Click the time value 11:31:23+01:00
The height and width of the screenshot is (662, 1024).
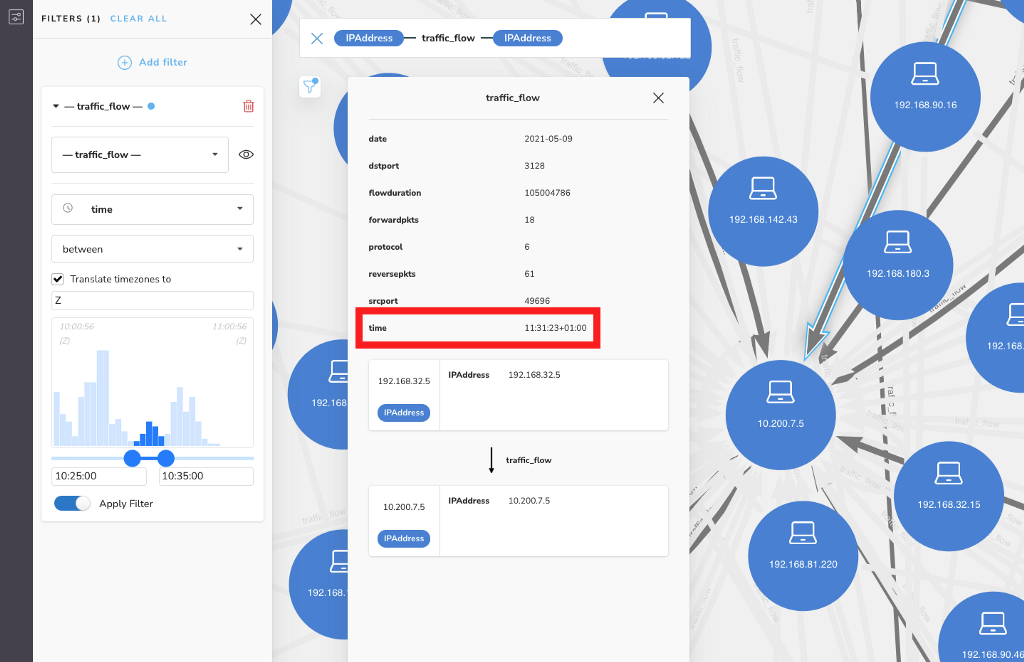tap(555, 328)
